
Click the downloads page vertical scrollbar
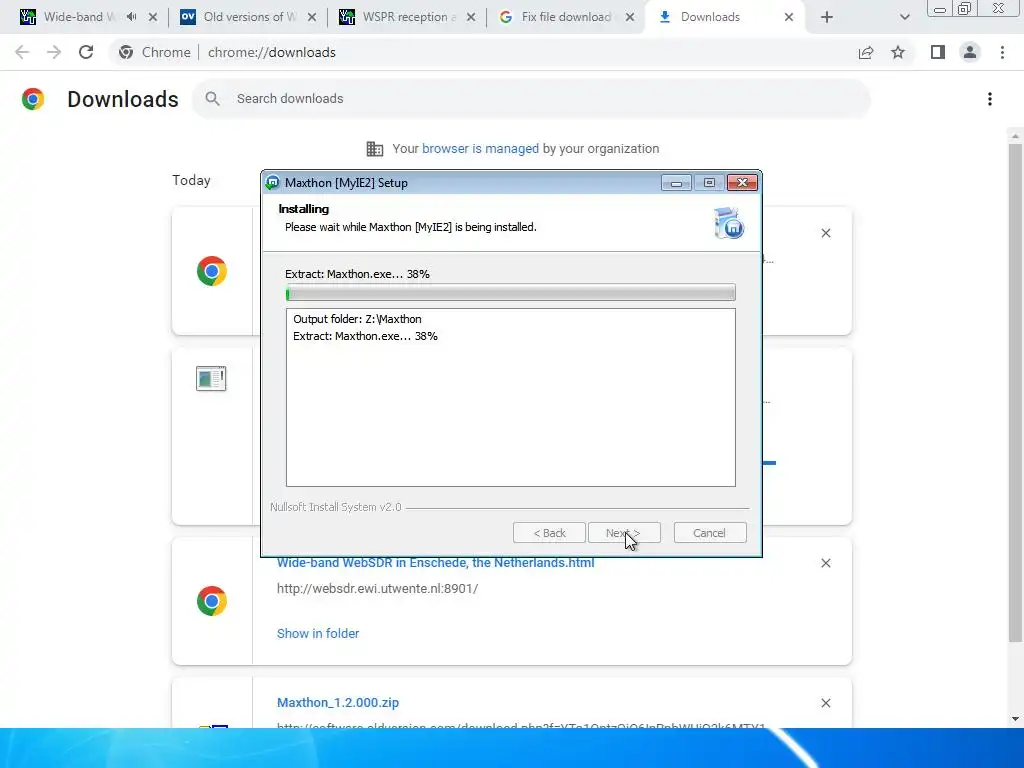[1015, 392]
